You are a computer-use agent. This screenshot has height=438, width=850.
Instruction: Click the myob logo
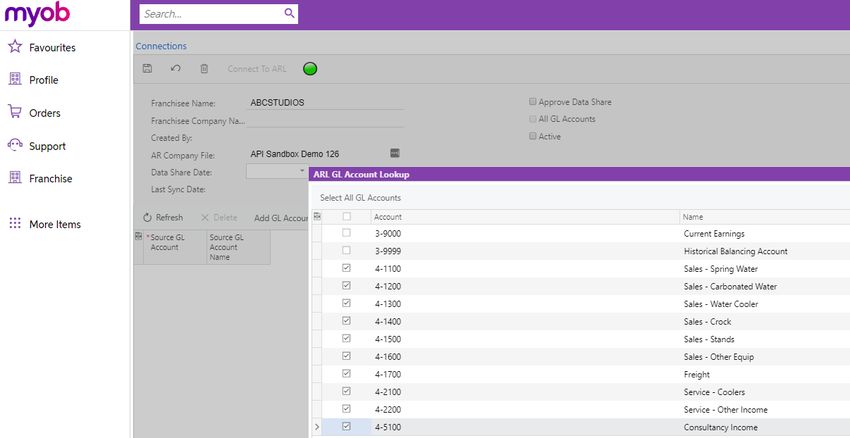click(37, 13)
